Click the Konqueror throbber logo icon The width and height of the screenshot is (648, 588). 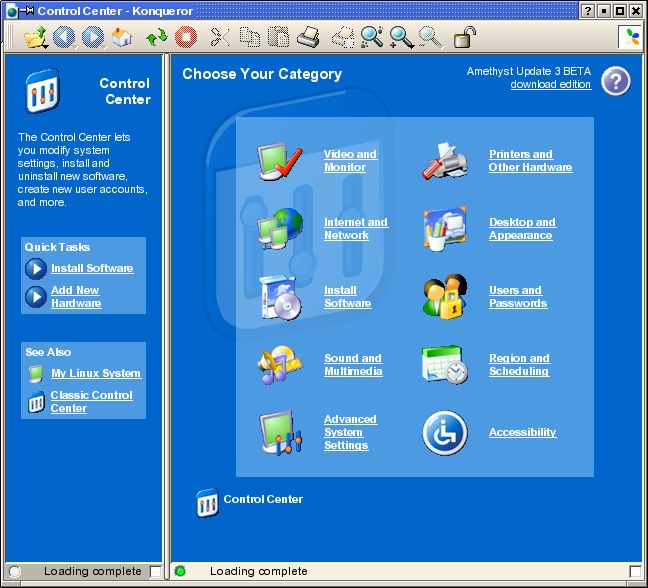pyautogui.click(x=632, y=37)
